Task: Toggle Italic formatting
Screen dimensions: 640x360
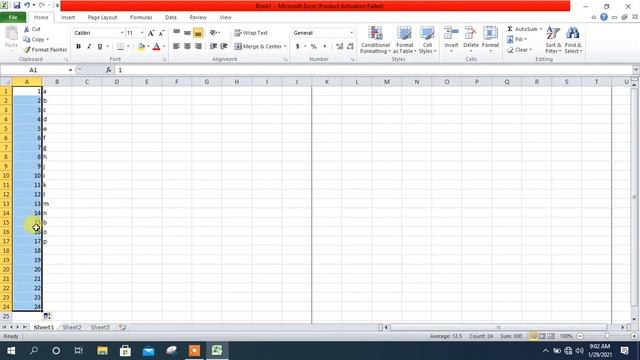Action: [89, 47]
